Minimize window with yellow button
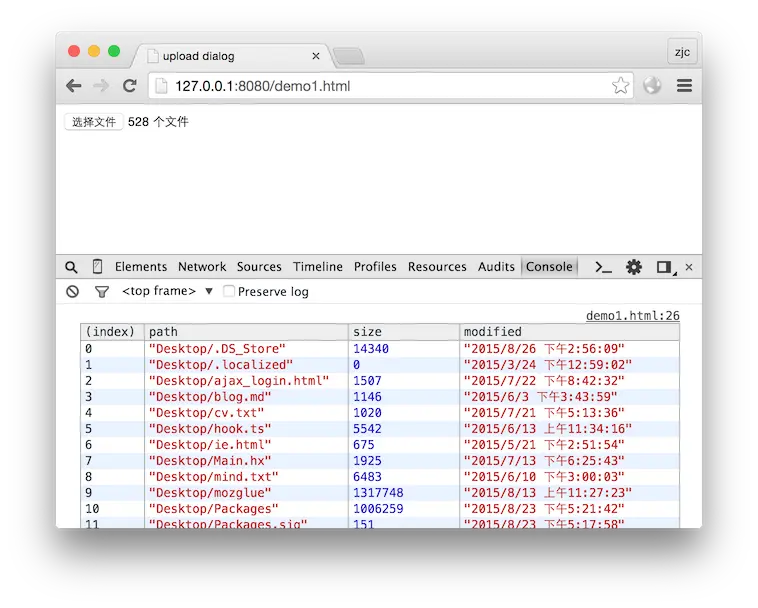 94,51
